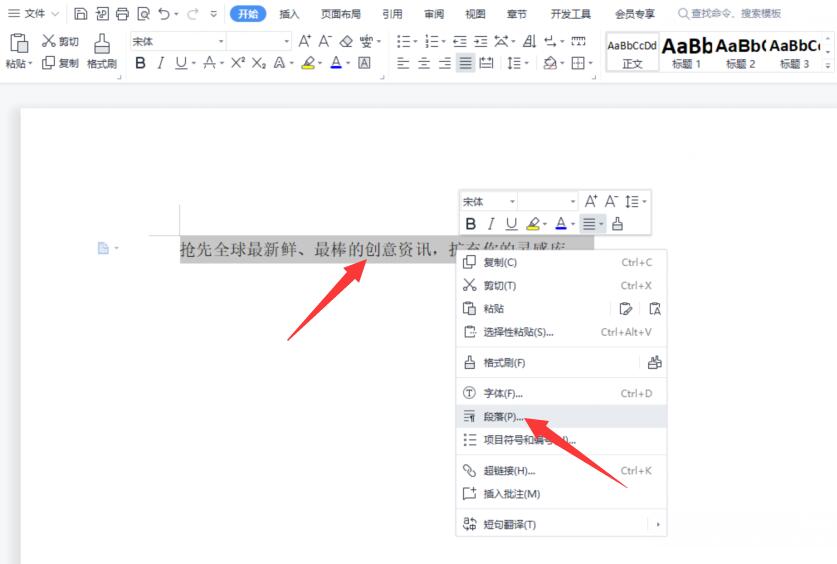
Task: Click the save icon in quick access bar
Action: click(x=80, y=14)
